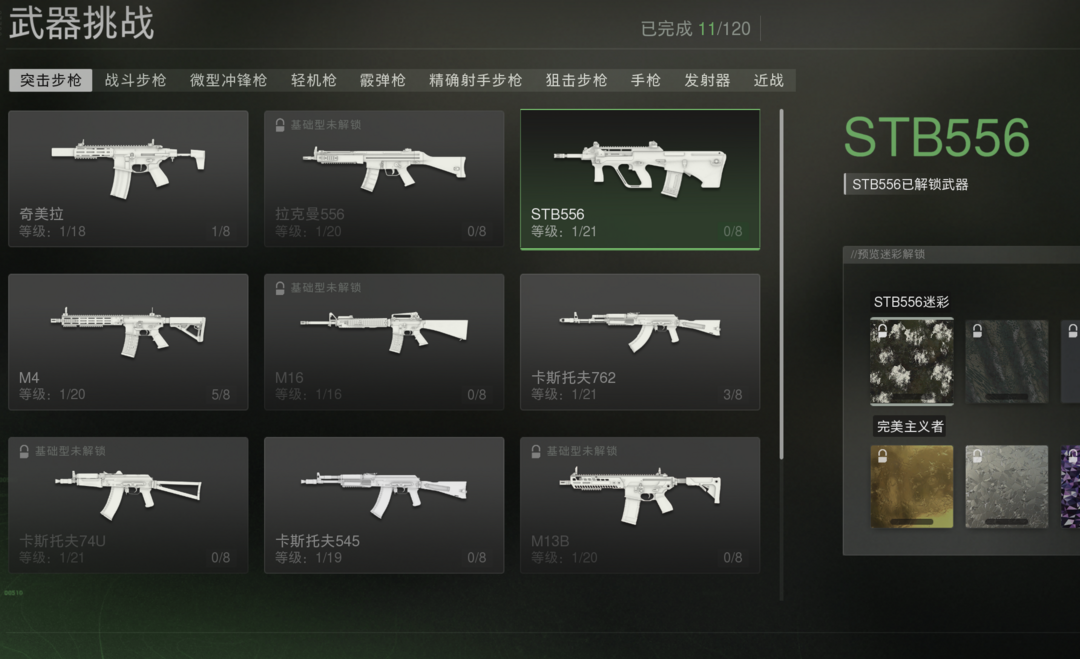The width and height of the screenshot is (1080, 659).
Task: Switch to the 微型冲锋枪 tab
Action: click(228, 81)
